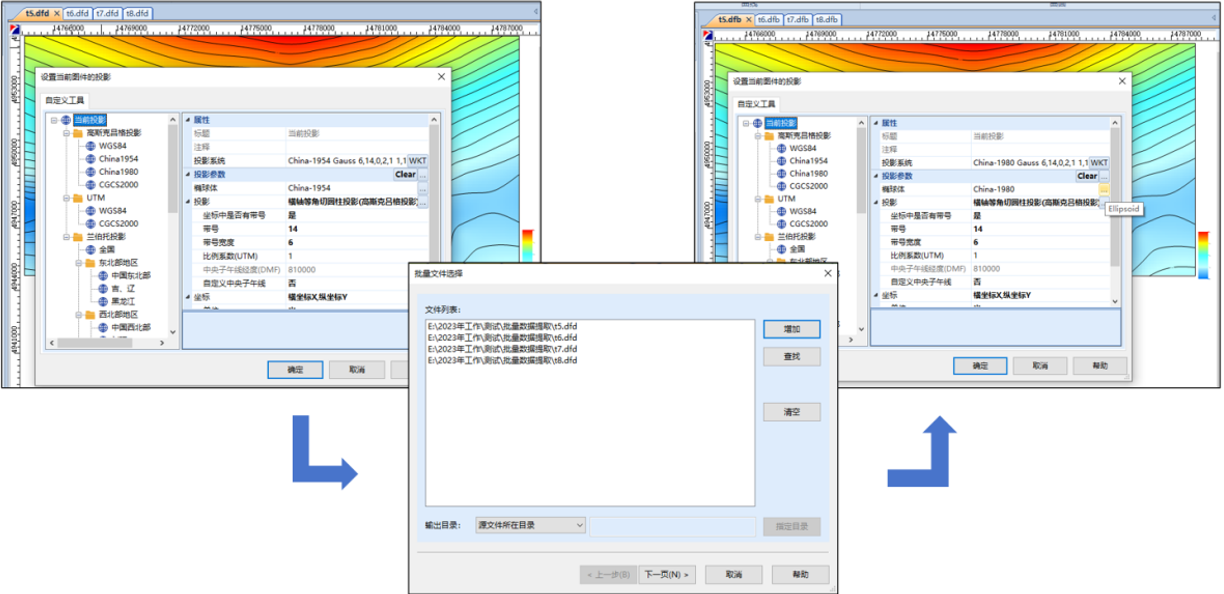The width and height of the screenshot is (1224, 594).
Task: Collapse 投影参数 section showing China-1954
Action: coord(187,174)
